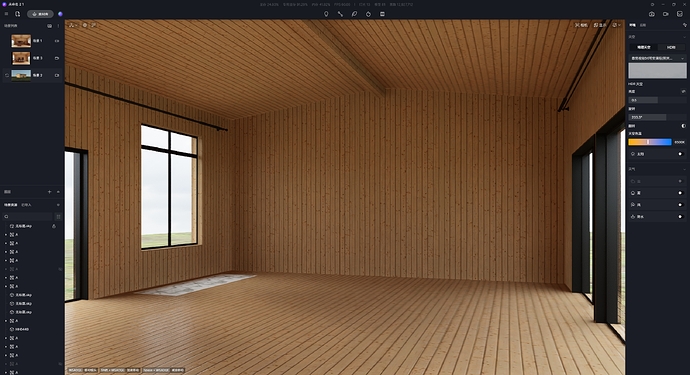Open the hamburger main menu
This screenshot has height=375, width=690.
coord(6,14)
